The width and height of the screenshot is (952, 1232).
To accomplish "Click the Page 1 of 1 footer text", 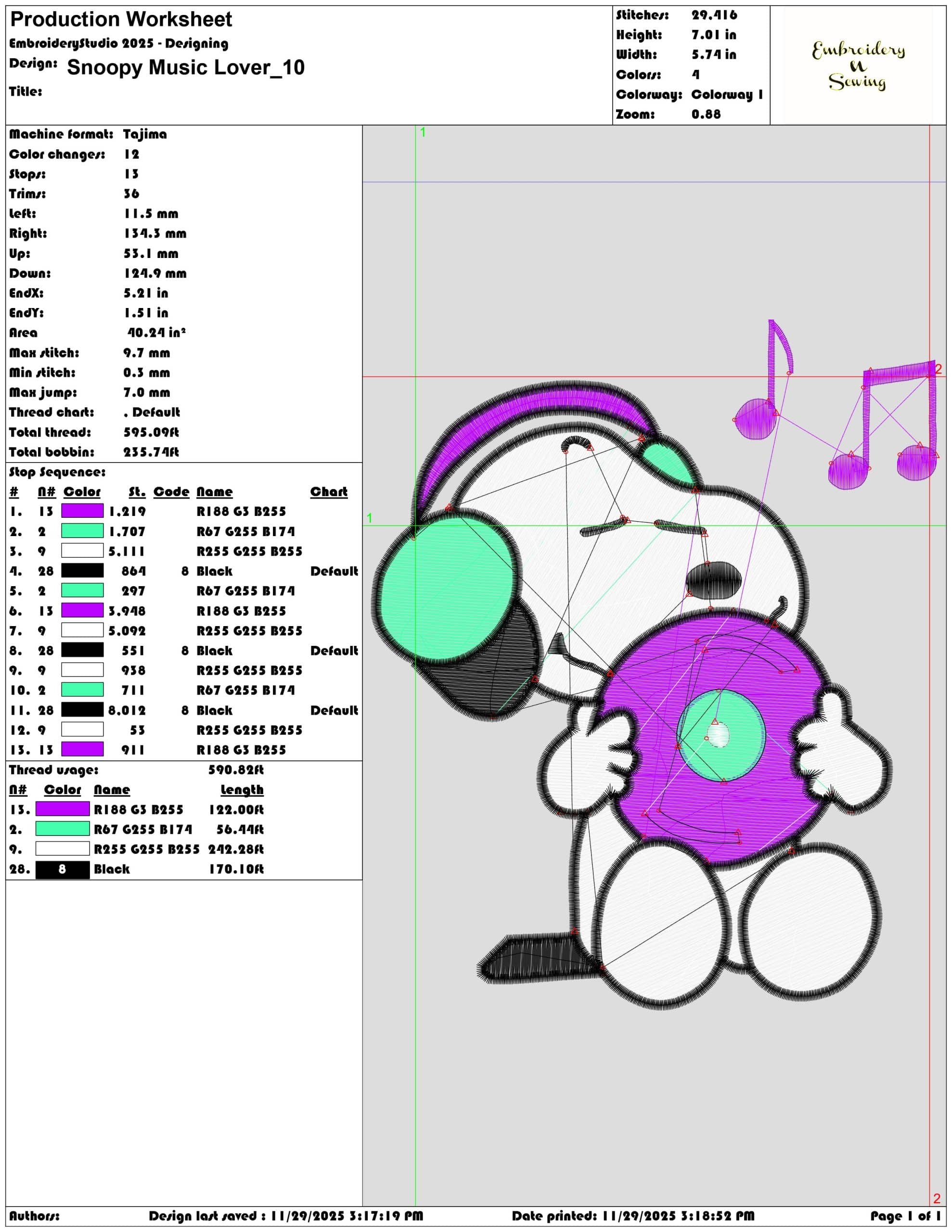I will coord(905,1216).
